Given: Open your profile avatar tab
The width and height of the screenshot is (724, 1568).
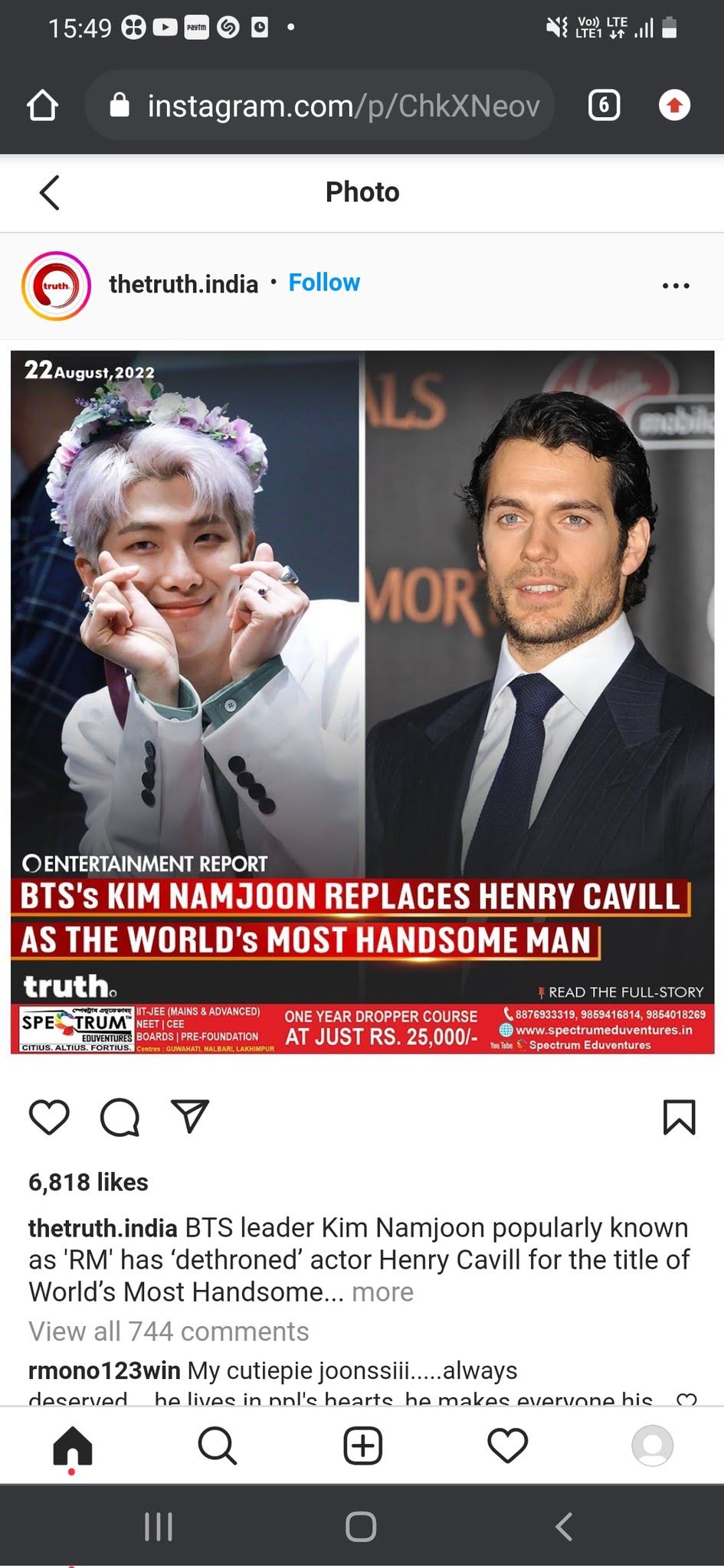Looking at the screenshot, I should (x=652, y=1445).
